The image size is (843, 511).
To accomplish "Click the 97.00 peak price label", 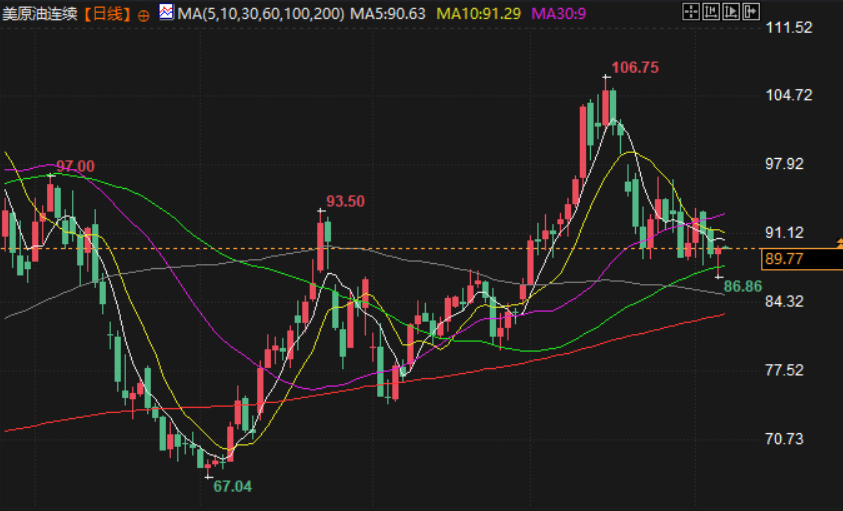I will tap(75, 166).
